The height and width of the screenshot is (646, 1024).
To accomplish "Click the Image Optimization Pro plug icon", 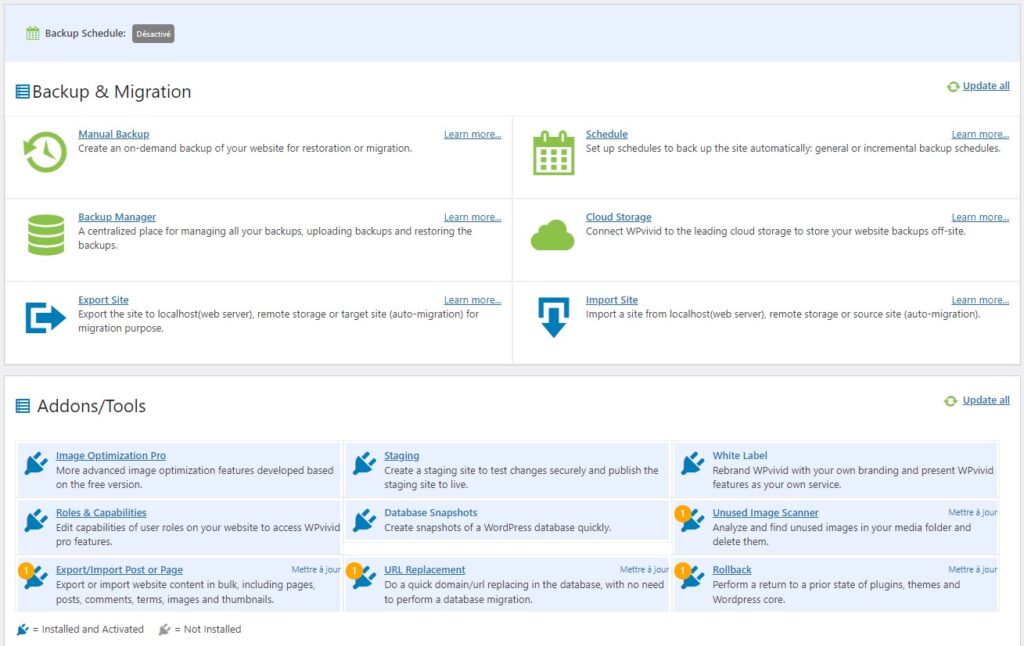I will (x=36, y=463).
